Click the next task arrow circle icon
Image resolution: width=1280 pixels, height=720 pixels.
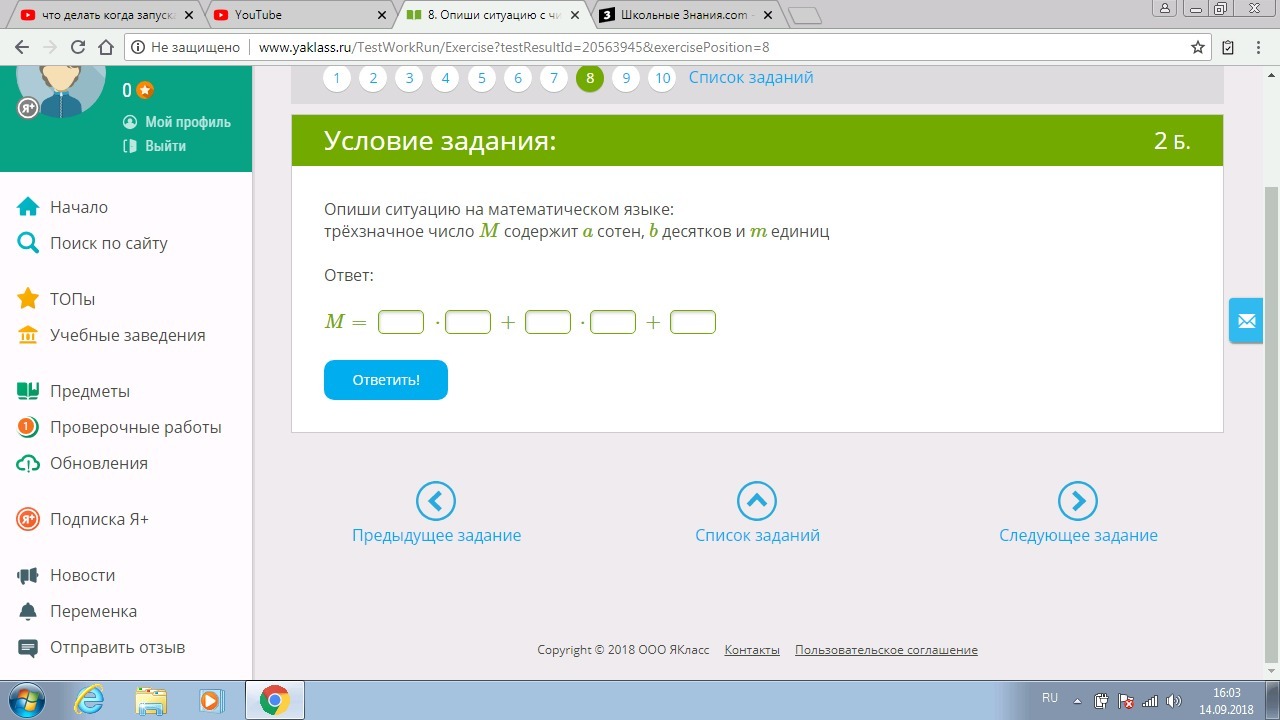point(1078,501)
